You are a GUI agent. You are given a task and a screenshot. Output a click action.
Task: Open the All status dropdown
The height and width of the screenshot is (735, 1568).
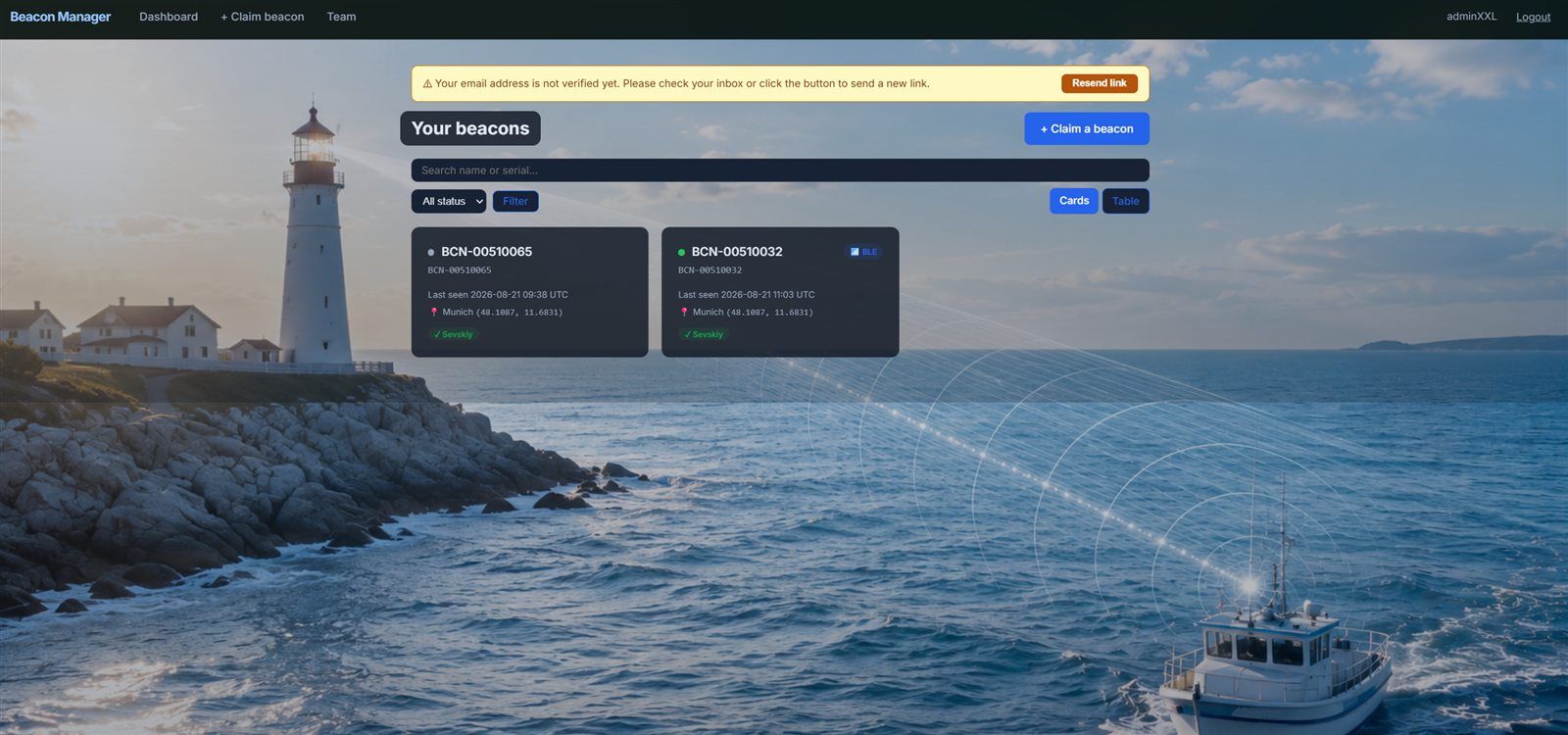pos(449,201)
